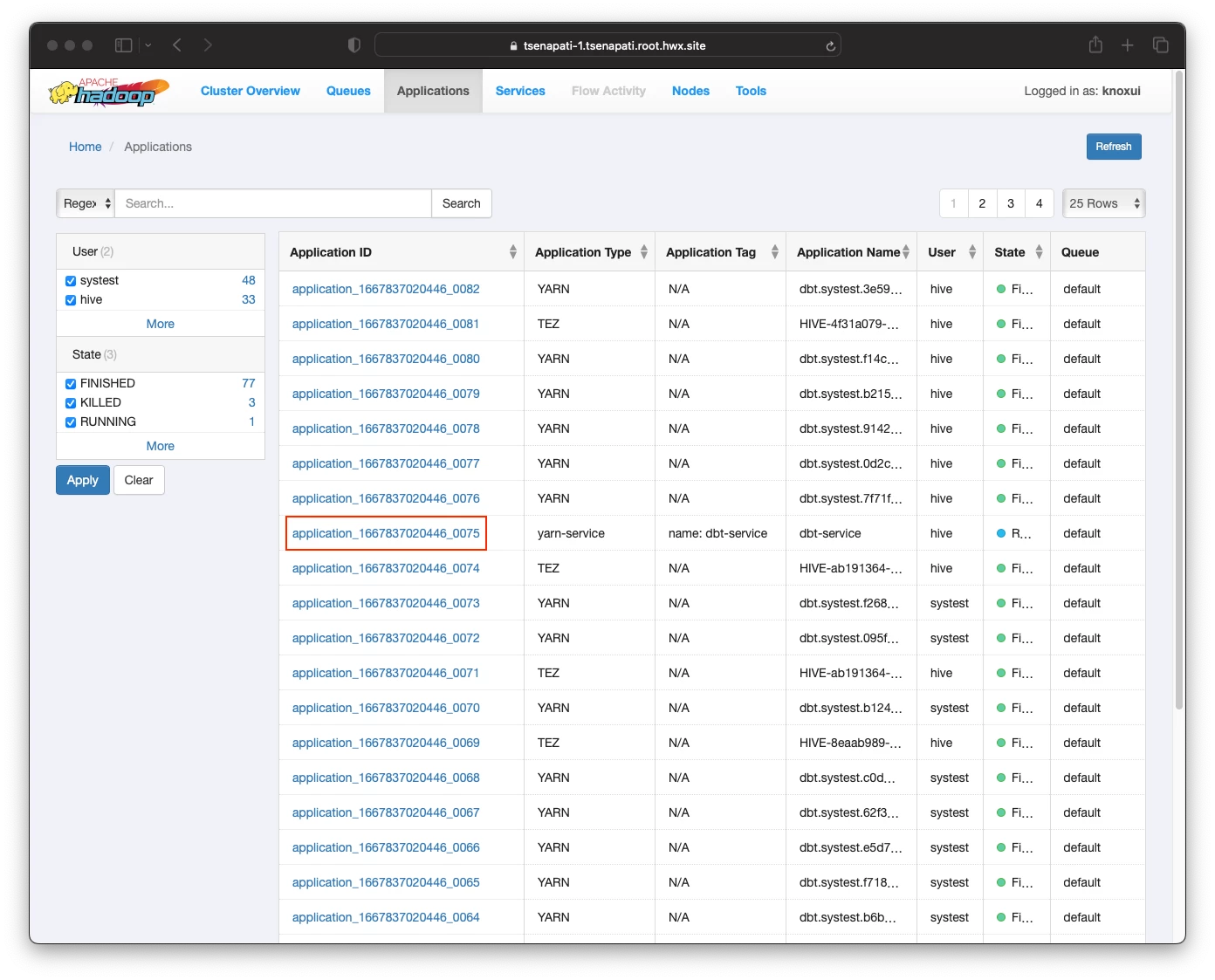Sort by User column arrows
Viewport: 1215px width, 980px height.
(x=972, y=252)
